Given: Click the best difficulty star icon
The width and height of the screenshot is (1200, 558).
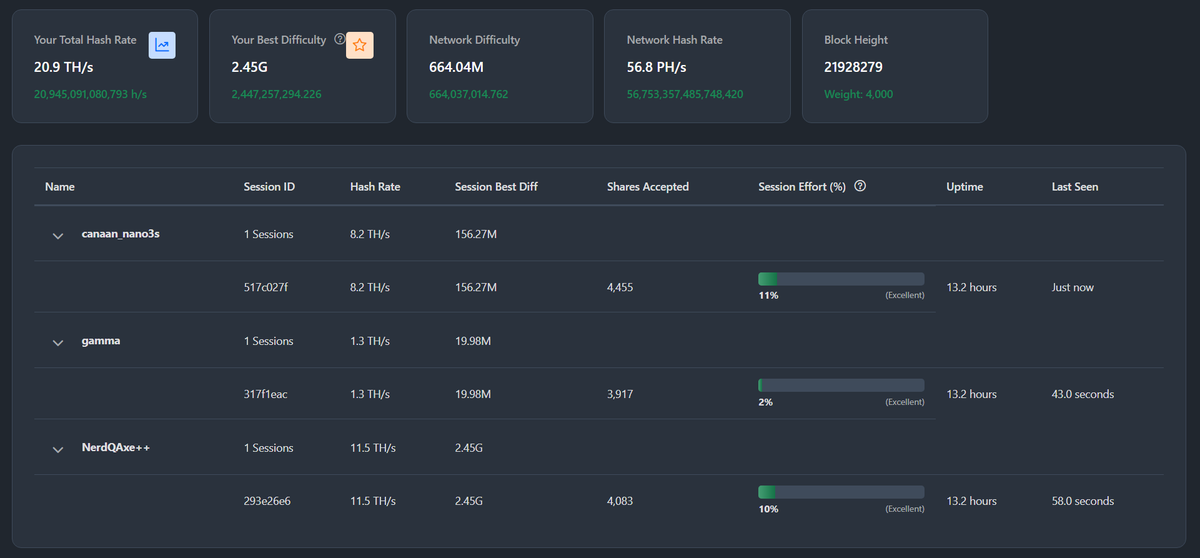Looking at the screenshot, I should pos(360,45).
